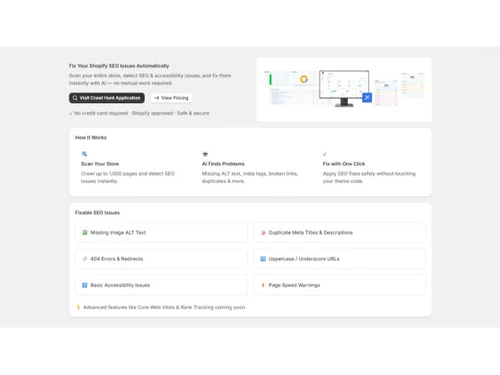Click the magnifier icon above Scan Your Store
This screenshot has height=375, width=500.
[x=84, y=154]
